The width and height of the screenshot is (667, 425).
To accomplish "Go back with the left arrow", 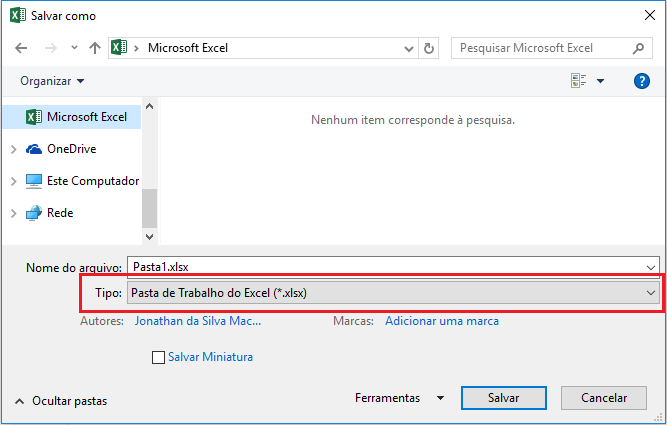I will (21, 48).
